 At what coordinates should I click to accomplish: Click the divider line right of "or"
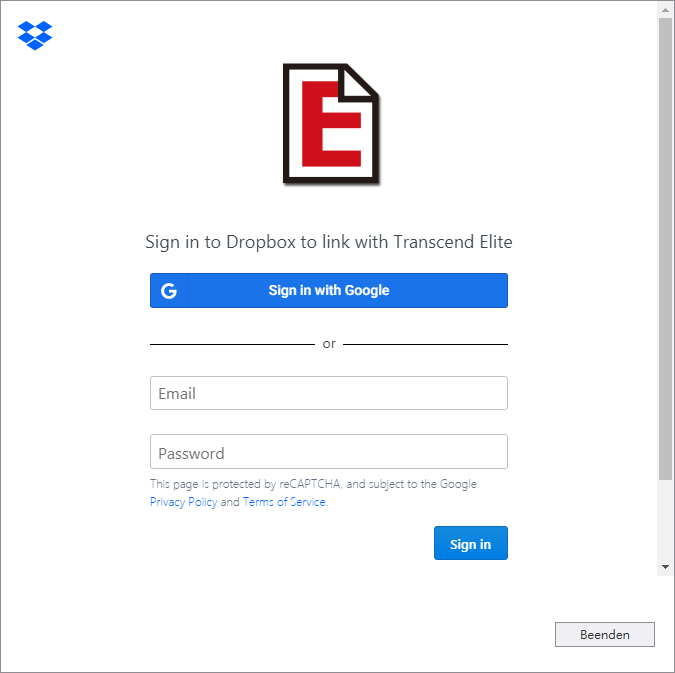click(425, 344)
